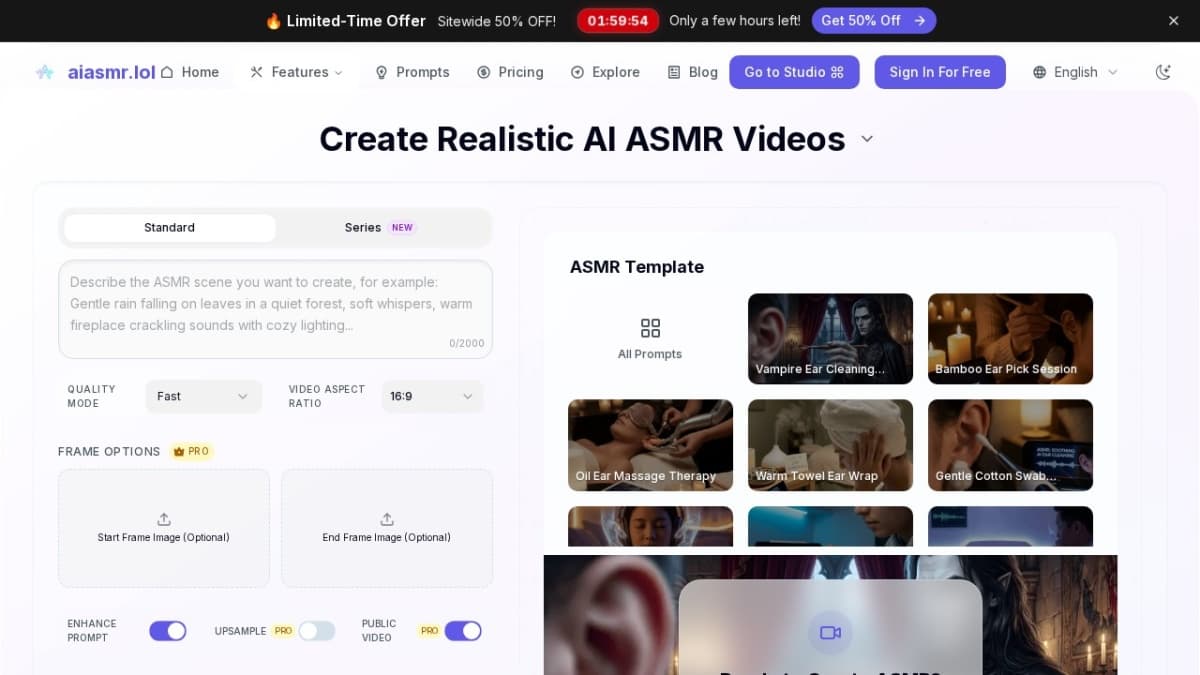Click the video camera icon in the modal

[x=830, y=632]
